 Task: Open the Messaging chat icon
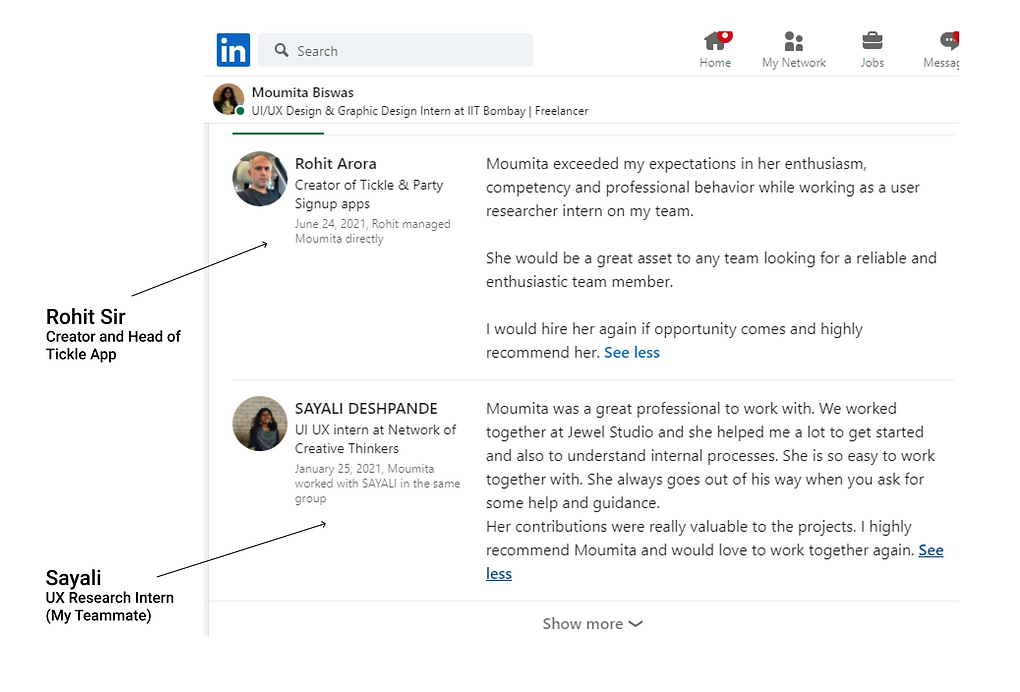(x=949, y=41)
